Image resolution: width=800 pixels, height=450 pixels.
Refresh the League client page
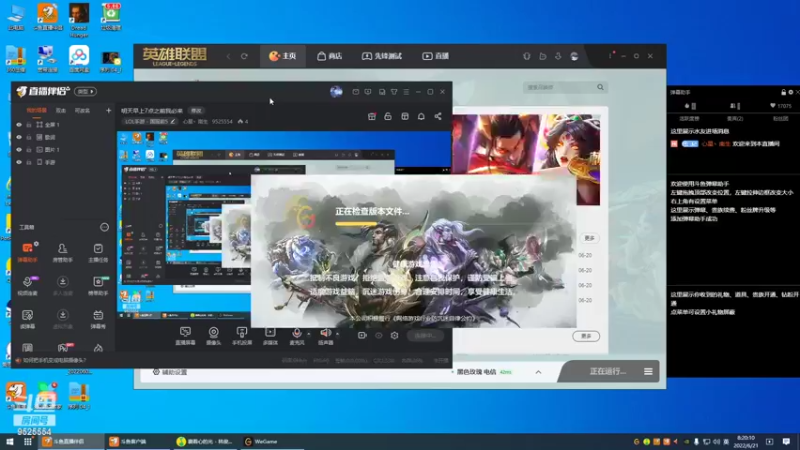pyautogui.click(x=244, y=56)
